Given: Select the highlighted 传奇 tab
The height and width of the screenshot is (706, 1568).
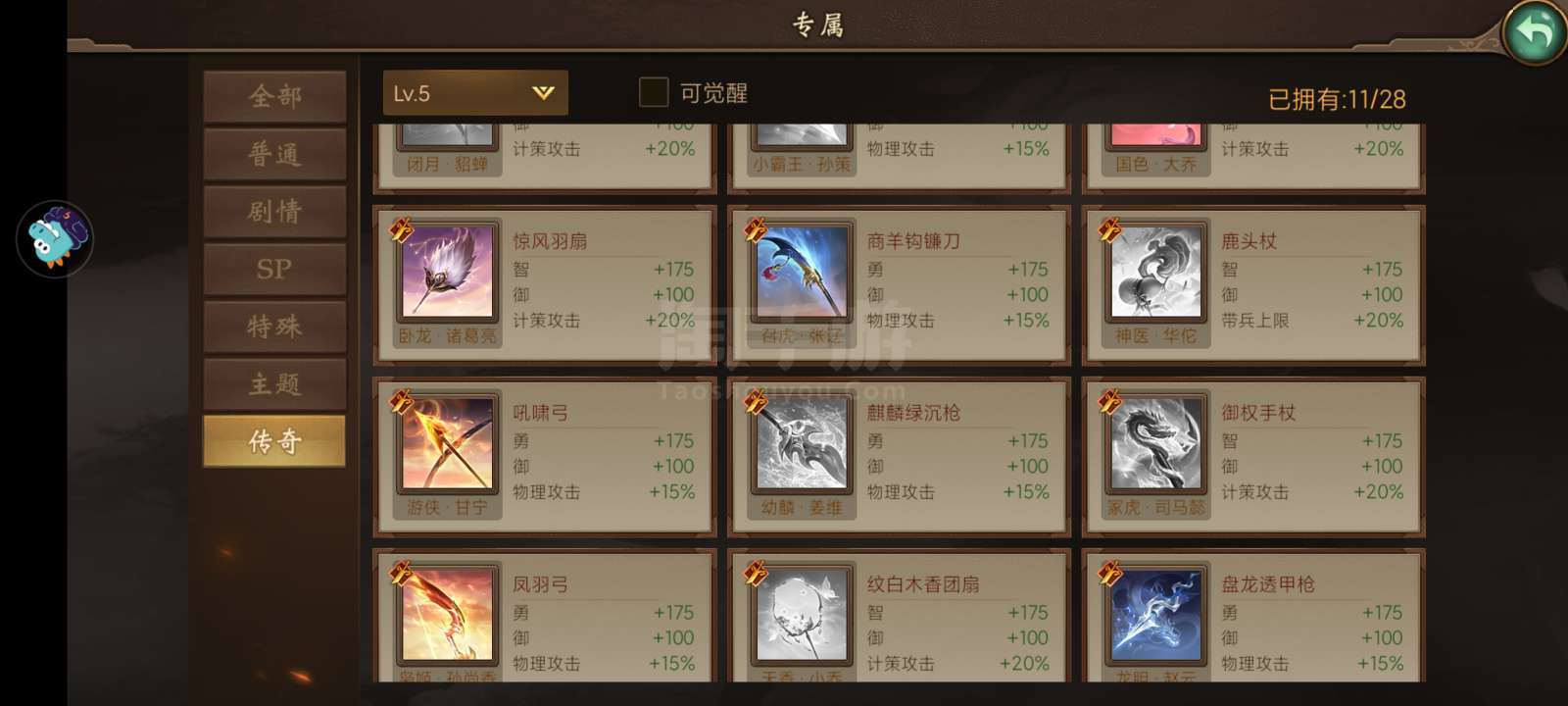Looking at the screenshot, I should [x=274, y=441].
